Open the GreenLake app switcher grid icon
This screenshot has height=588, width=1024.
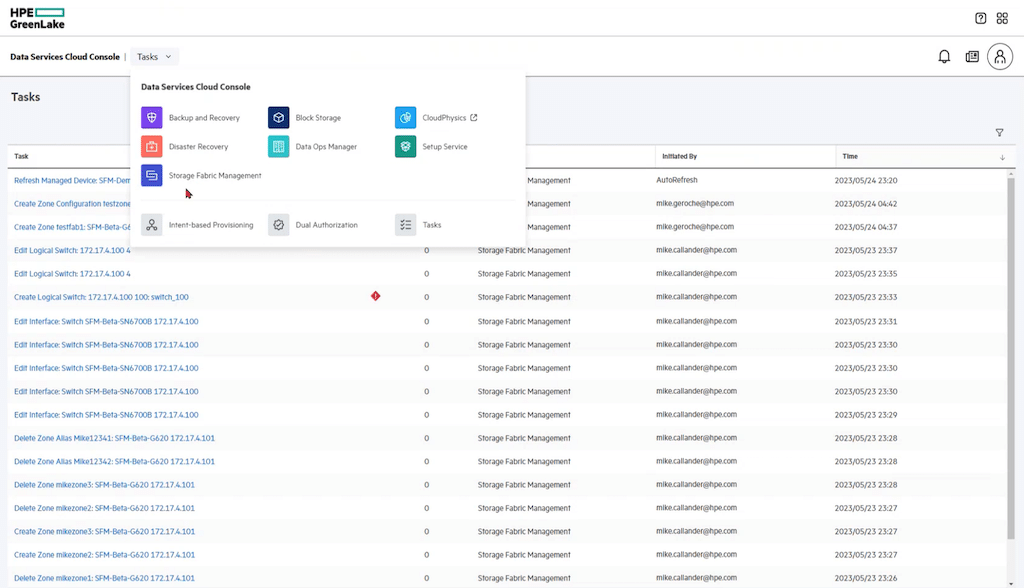tap(1002, 18)
